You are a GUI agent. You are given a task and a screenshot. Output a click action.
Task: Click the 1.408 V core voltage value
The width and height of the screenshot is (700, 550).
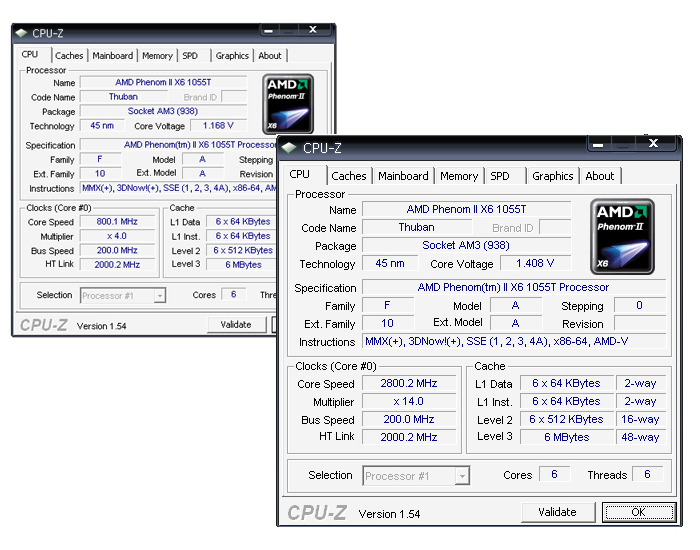point(535,263)
